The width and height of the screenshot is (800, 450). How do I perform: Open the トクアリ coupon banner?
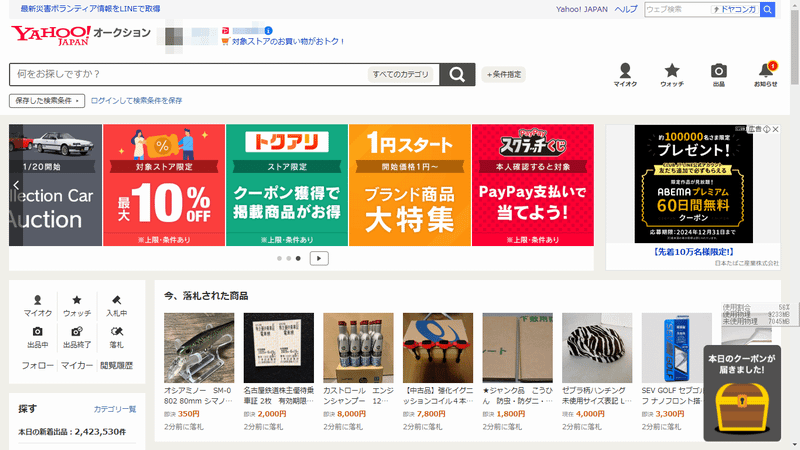pyautogui.click(x=287, y=185)
